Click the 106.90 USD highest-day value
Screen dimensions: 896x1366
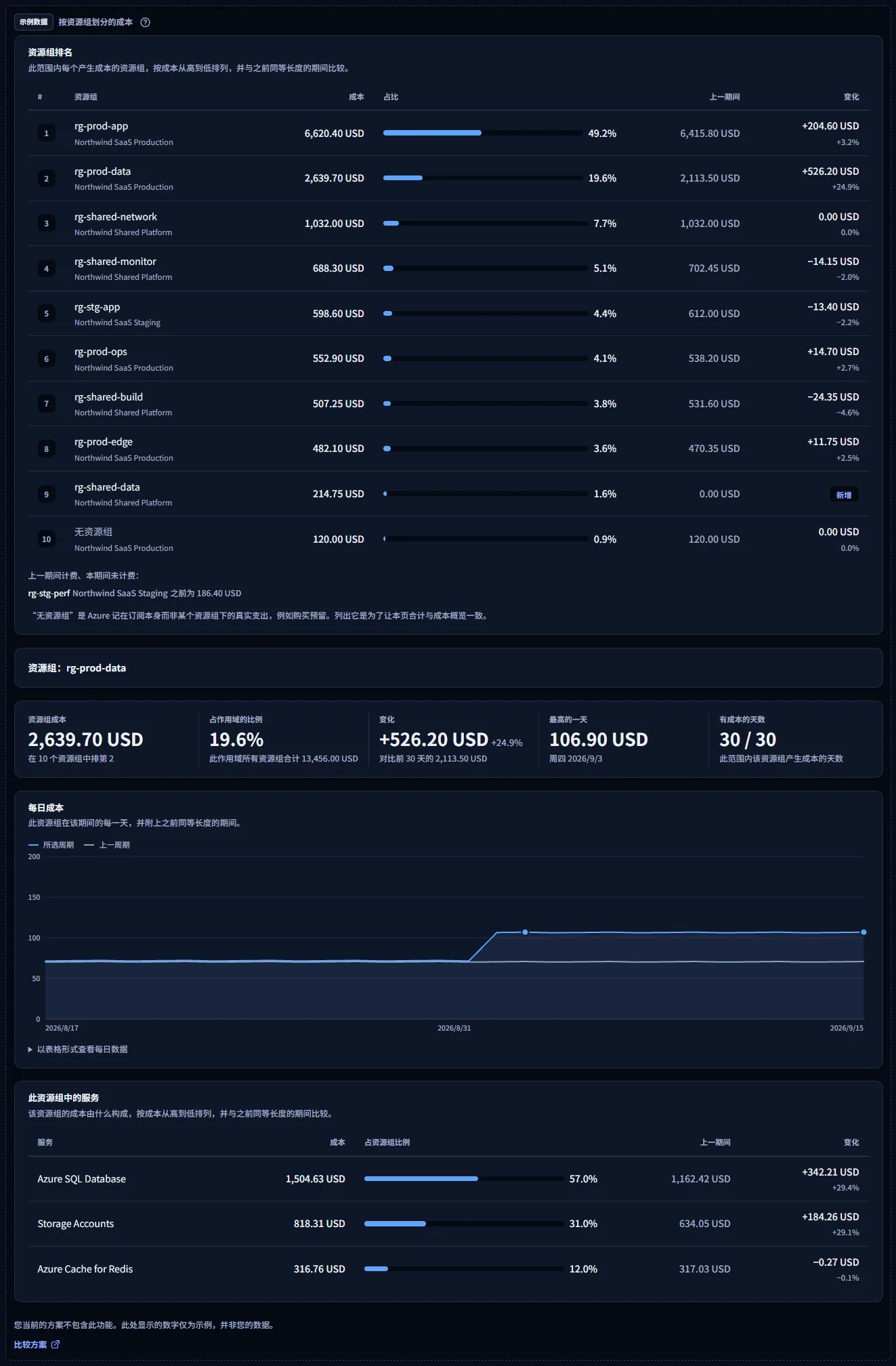click(599, 739)
